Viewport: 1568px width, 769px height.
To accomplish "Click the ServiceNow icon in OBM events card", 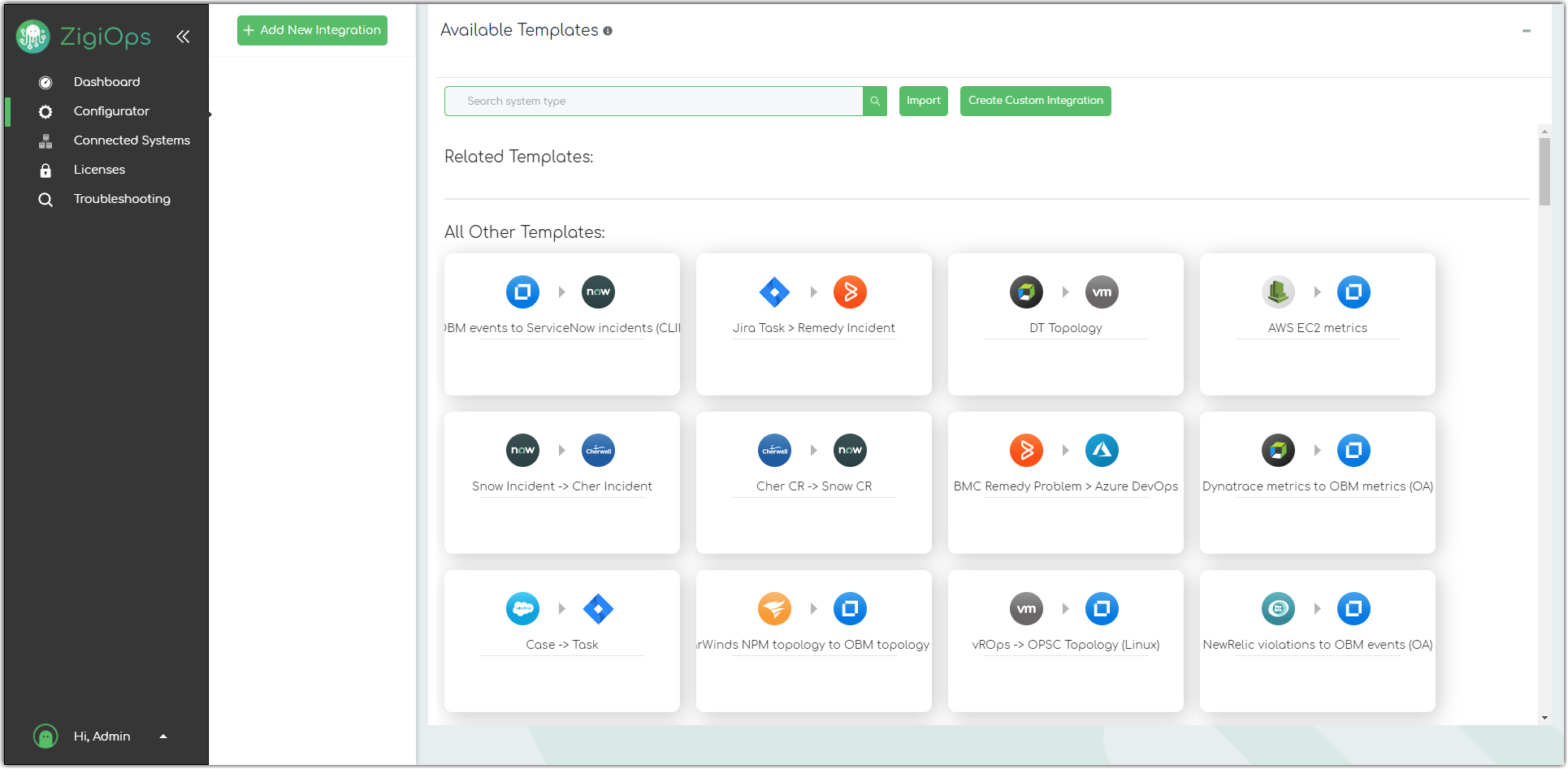I will 599,292.
